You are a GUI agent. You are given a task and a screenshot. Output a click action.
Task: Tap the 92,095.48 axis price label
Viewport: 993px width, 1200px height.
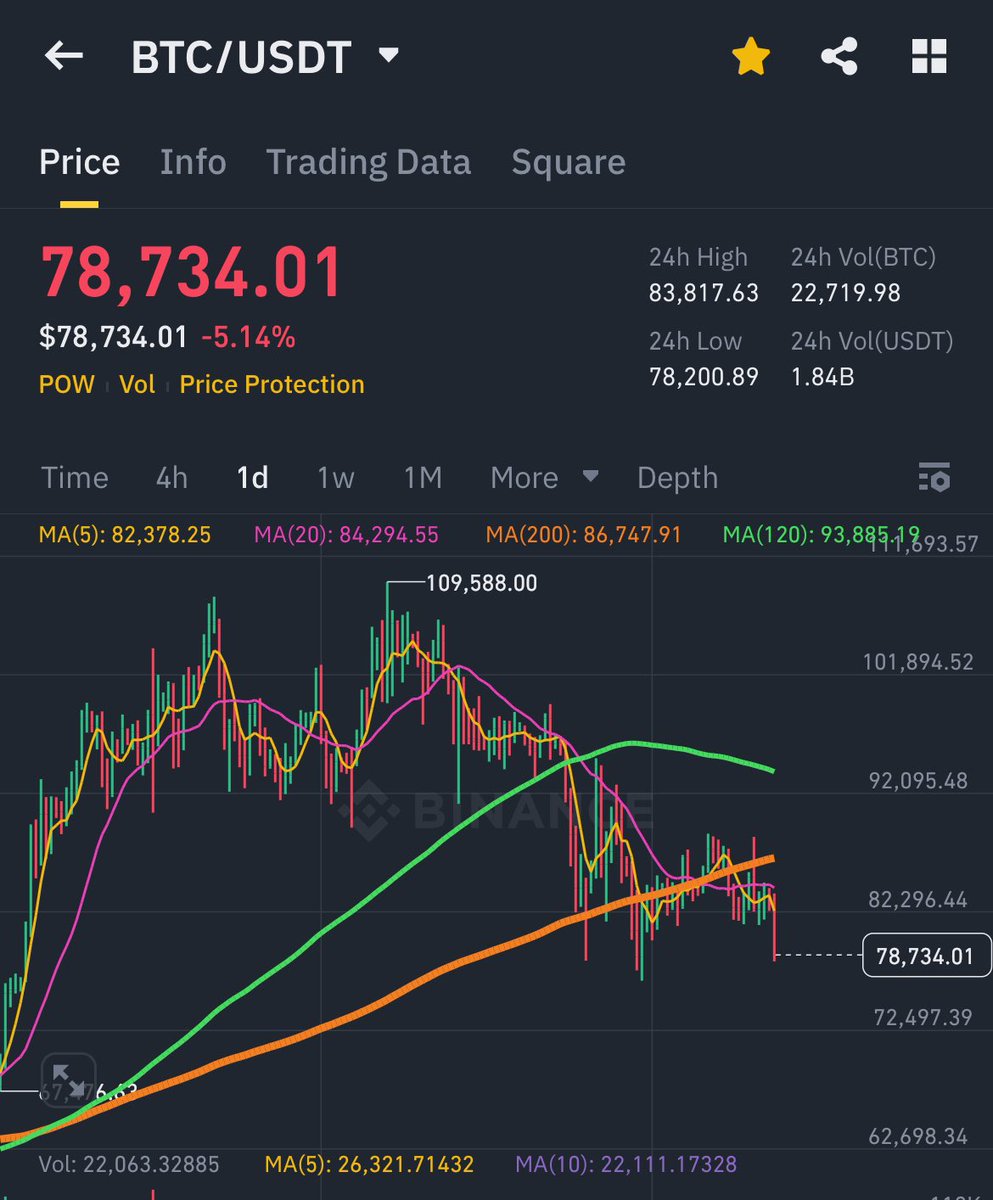click(x=920, y=780)
